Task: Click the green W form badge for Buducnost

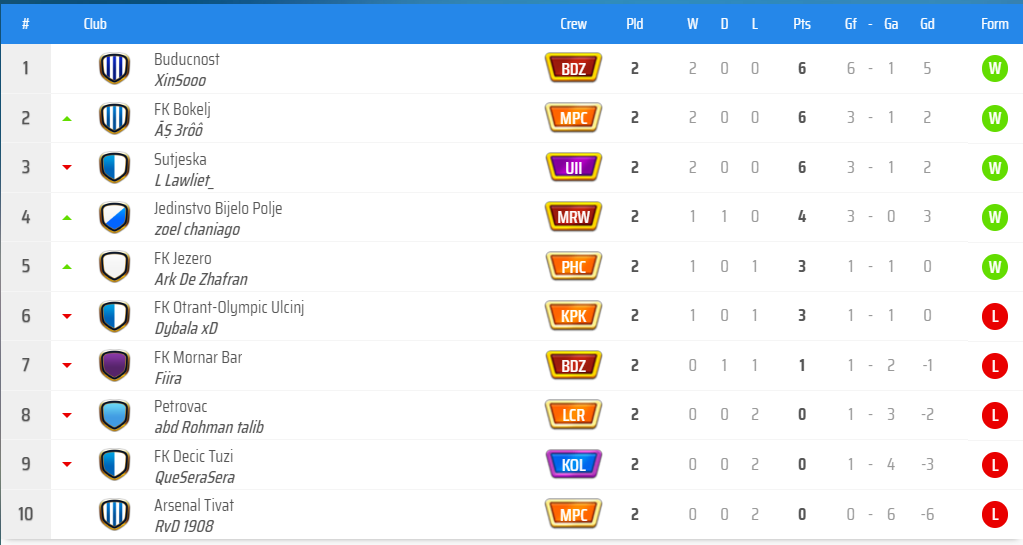Action: tap(994, 69)
